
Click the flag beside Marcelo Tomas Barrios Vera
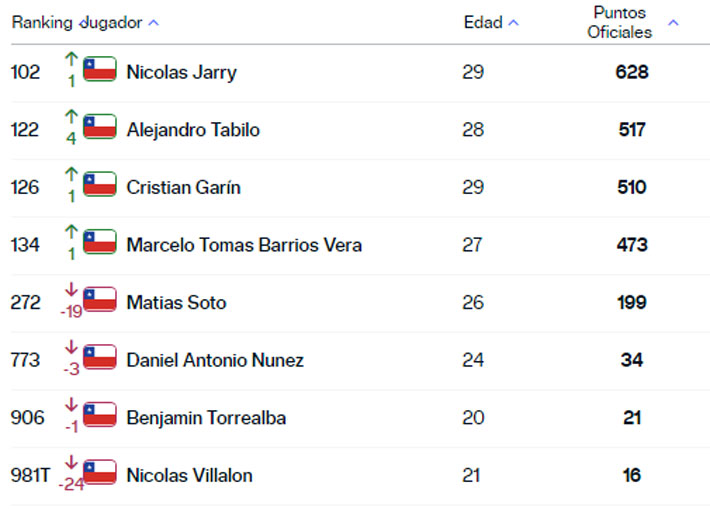100,243
